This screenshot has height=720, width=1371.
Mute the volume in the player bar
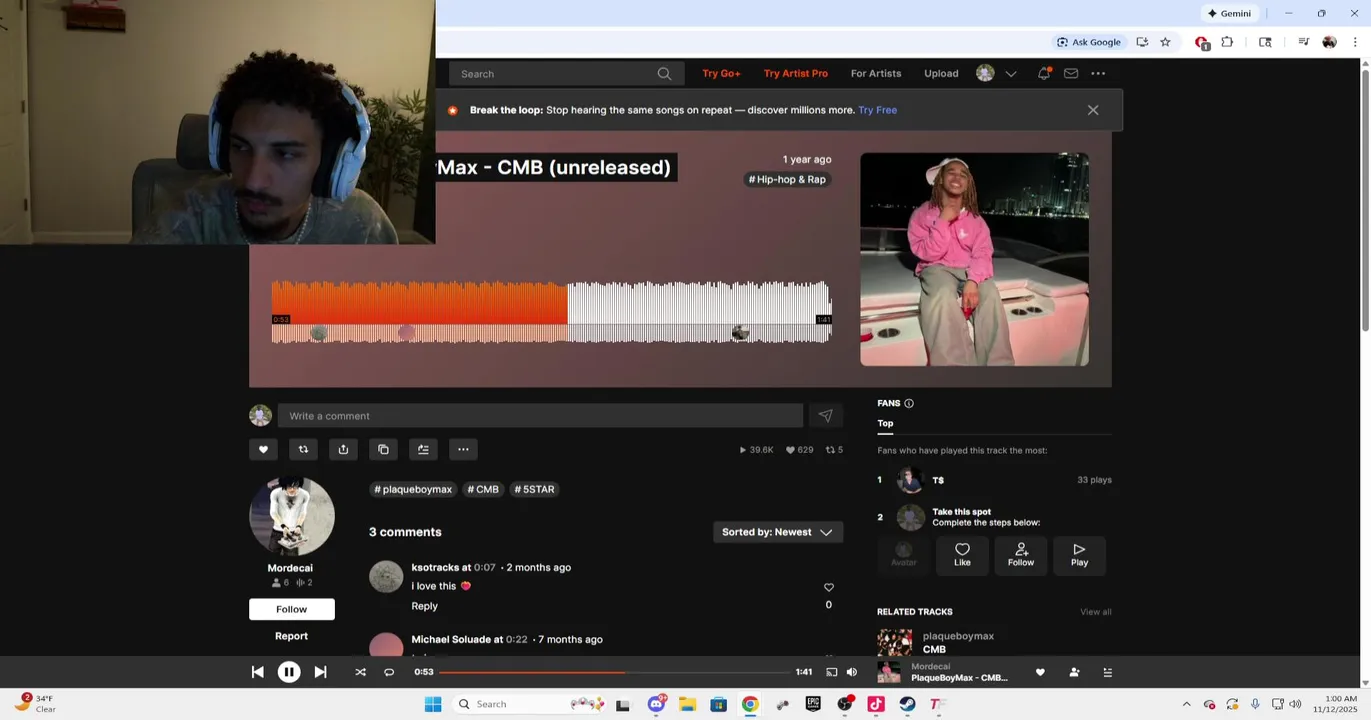[x=852, y=673]
